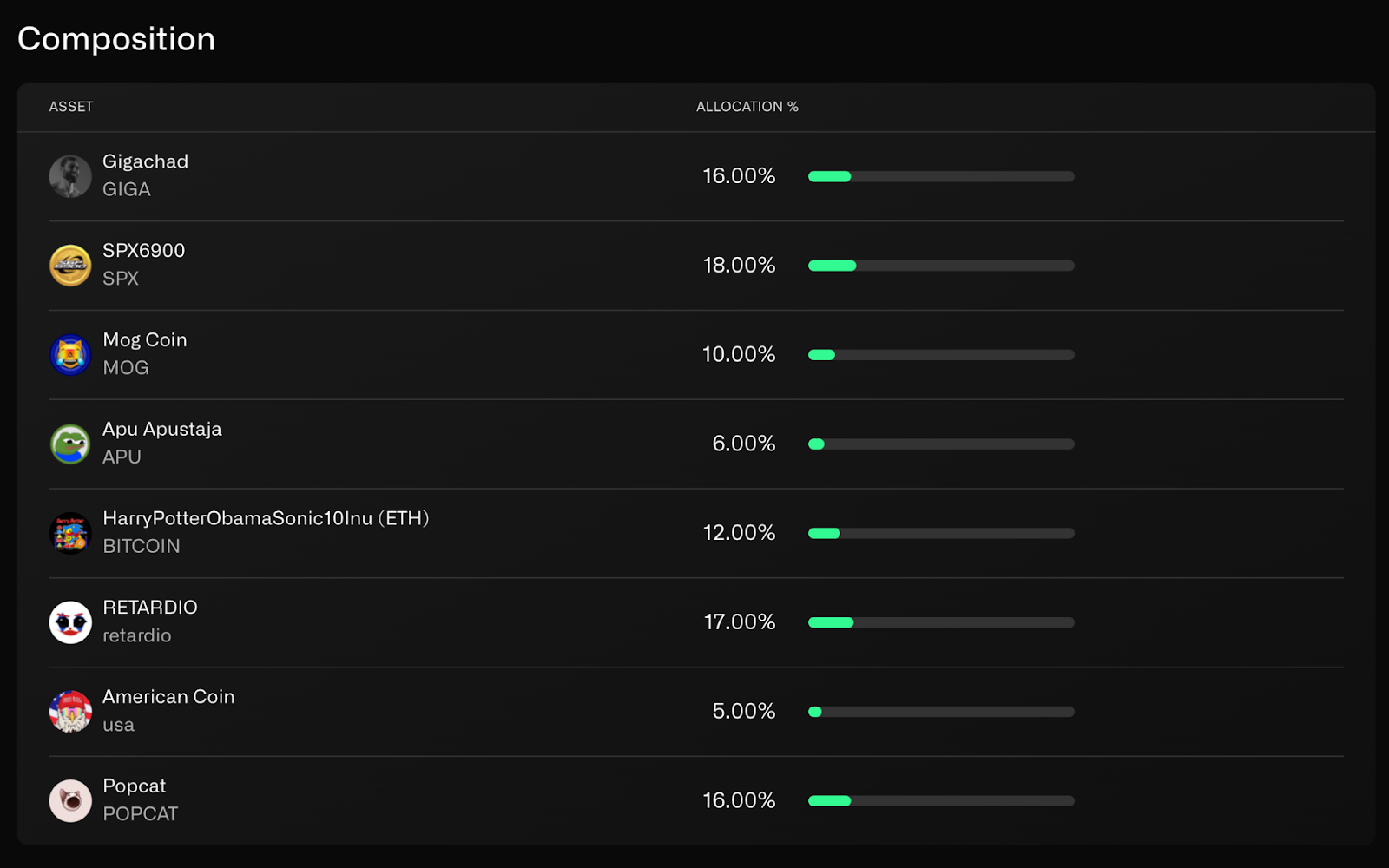Viewport: 1389px width, 868px height.
Task: Click the SPX6900 gold coin icon
Action: tap(70, 266)
